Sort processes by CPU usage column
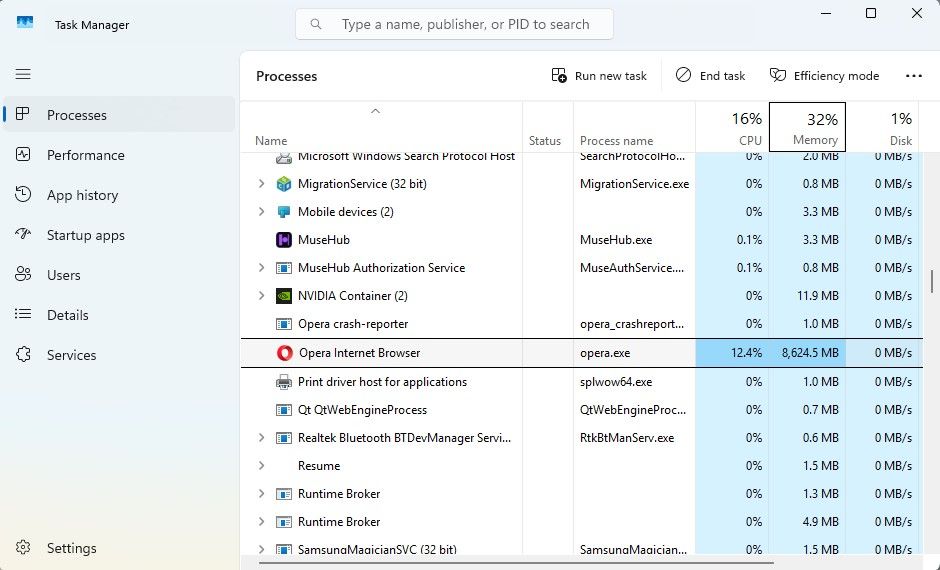The height and width of the screenshot is (570, 940). point(732,126)
